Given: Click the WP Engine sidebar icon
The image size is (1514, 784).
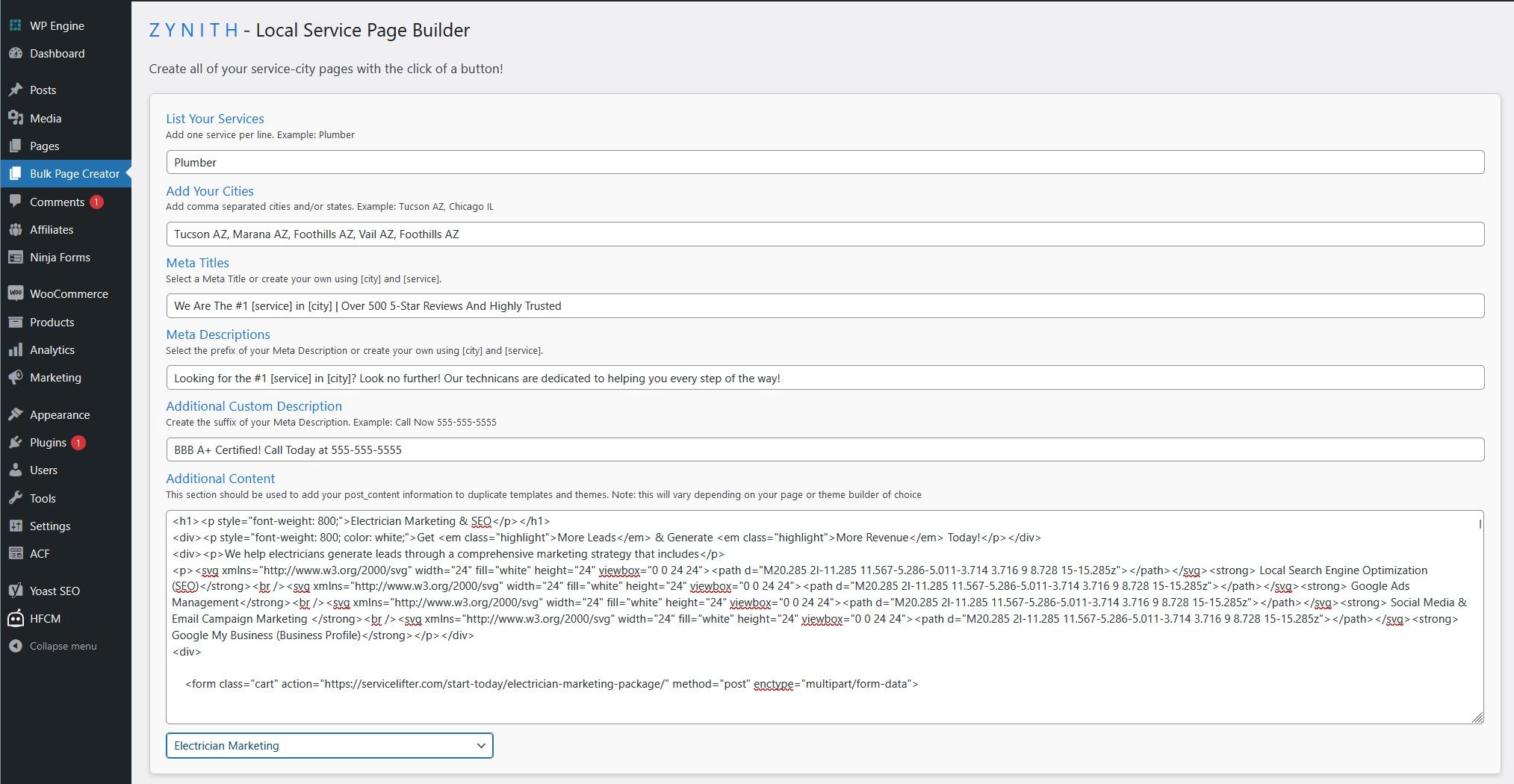Looking at the screenshot, I should pyautogui.click(x=15, y=25).
